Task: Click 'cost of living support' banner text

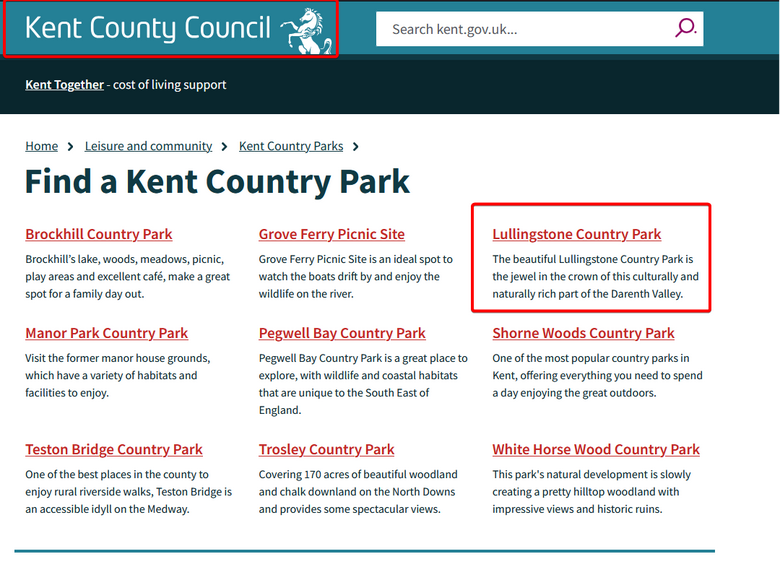Action: coord(169,85)
